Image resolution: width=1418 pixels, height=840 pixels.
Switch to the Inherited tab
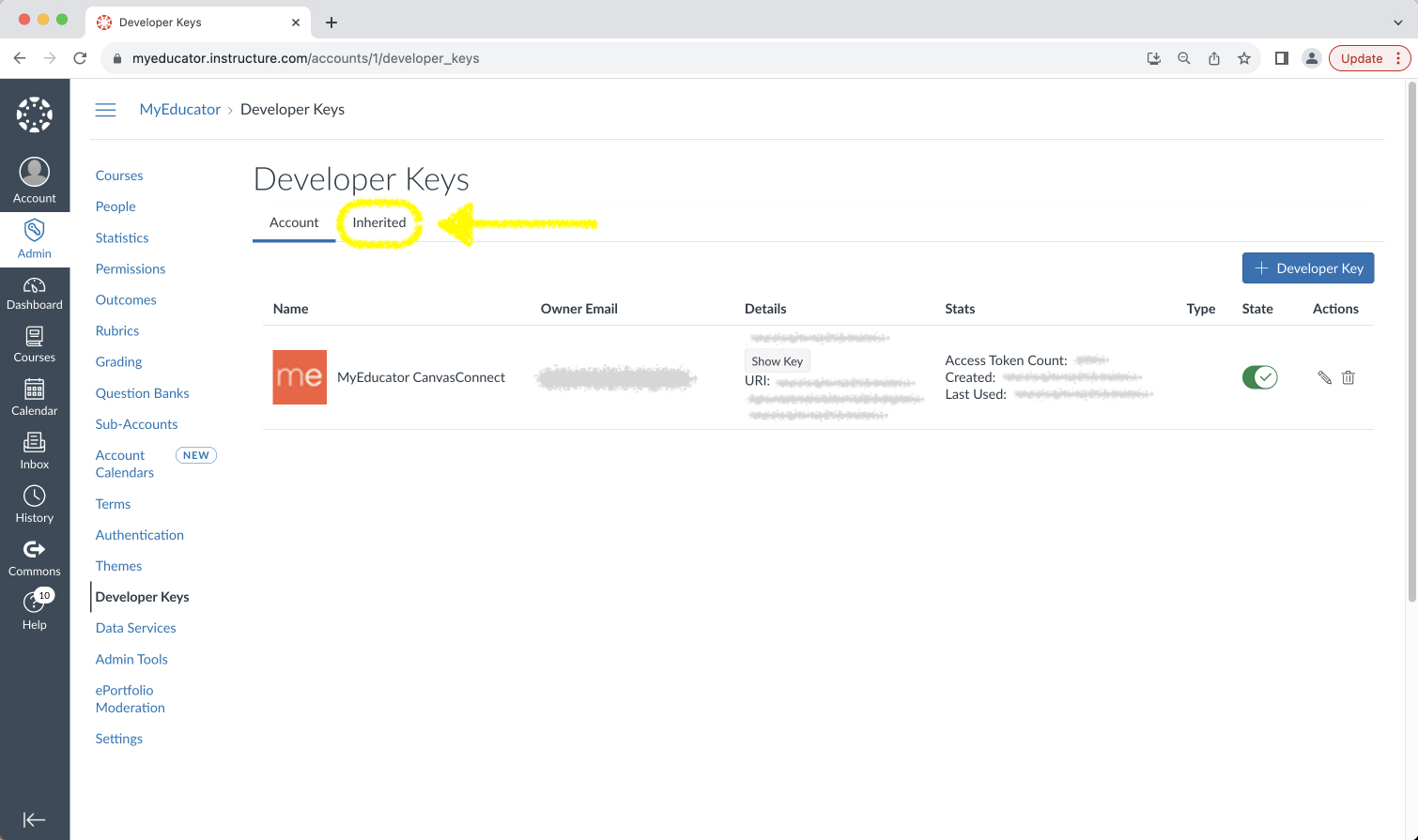pyautogui.click(x=379, y=223)
